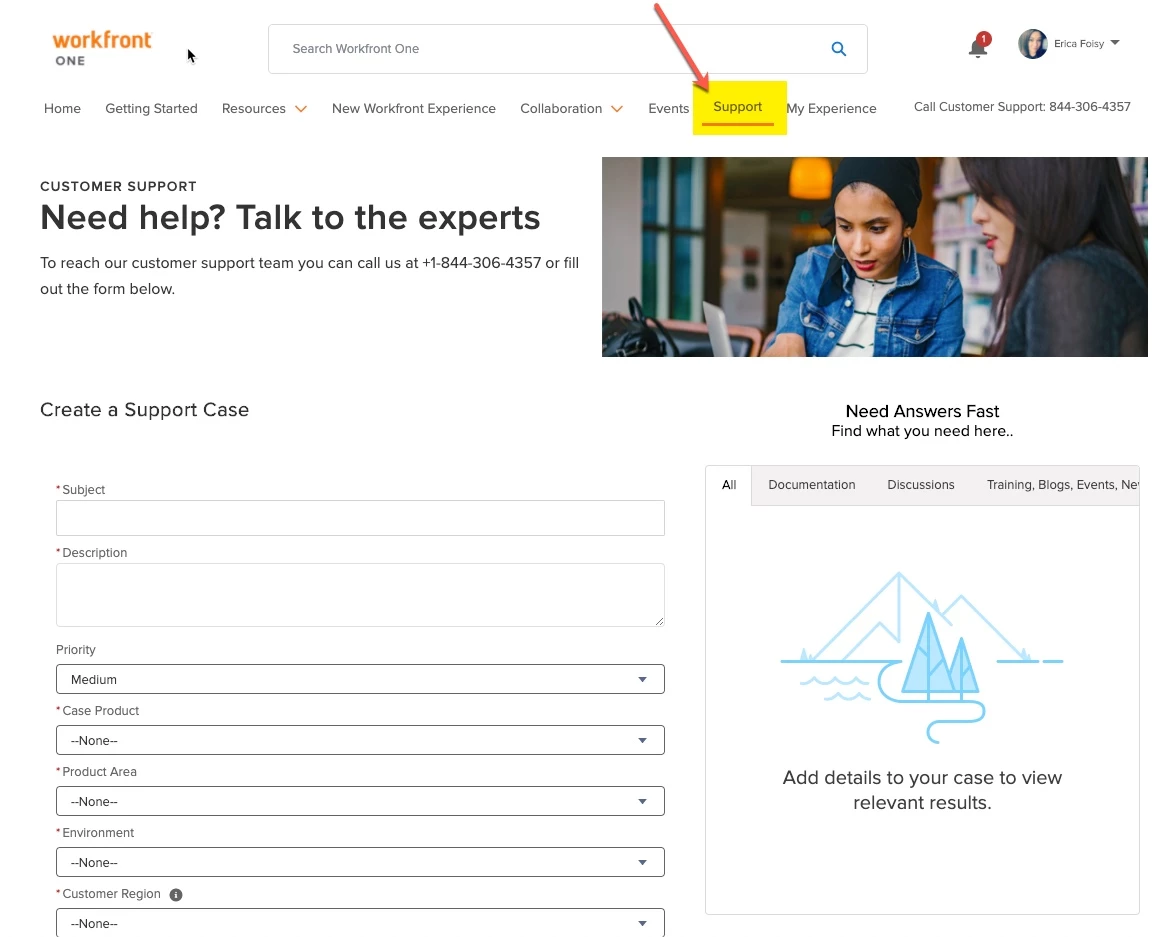Open the notifications bell
This screenshot has height=937, width=1159.
978,48
